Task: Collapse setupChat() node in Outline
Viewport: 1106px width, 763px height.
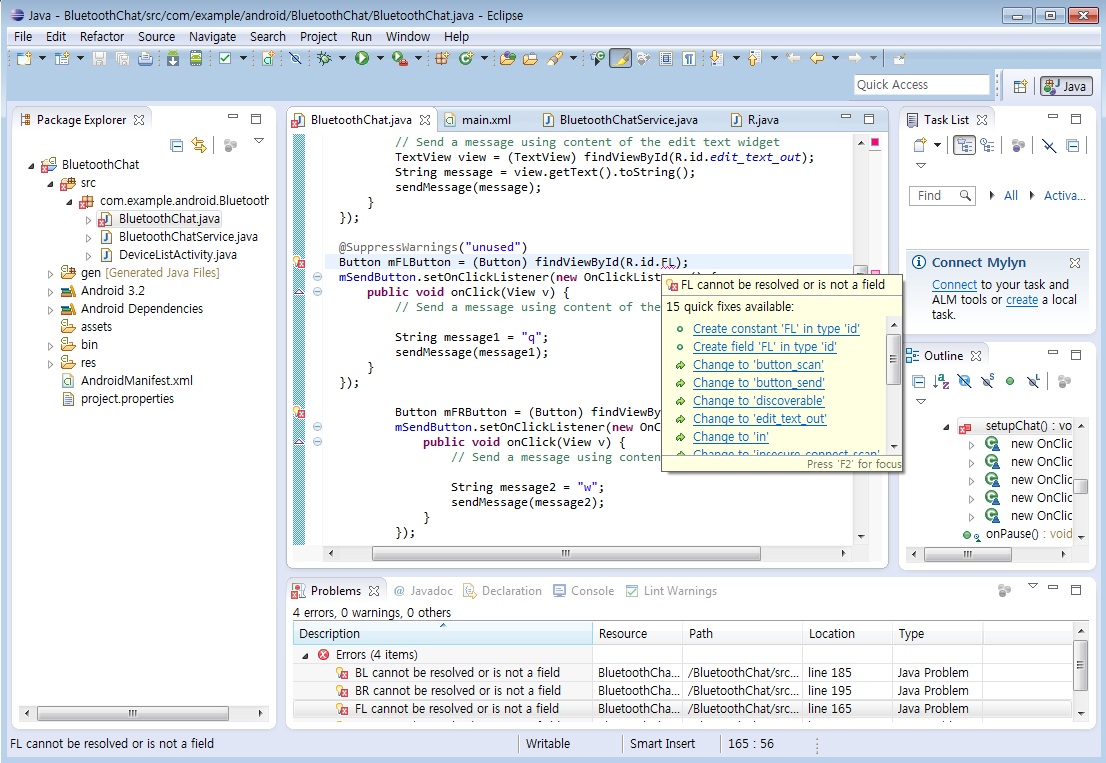Action: 946,427
